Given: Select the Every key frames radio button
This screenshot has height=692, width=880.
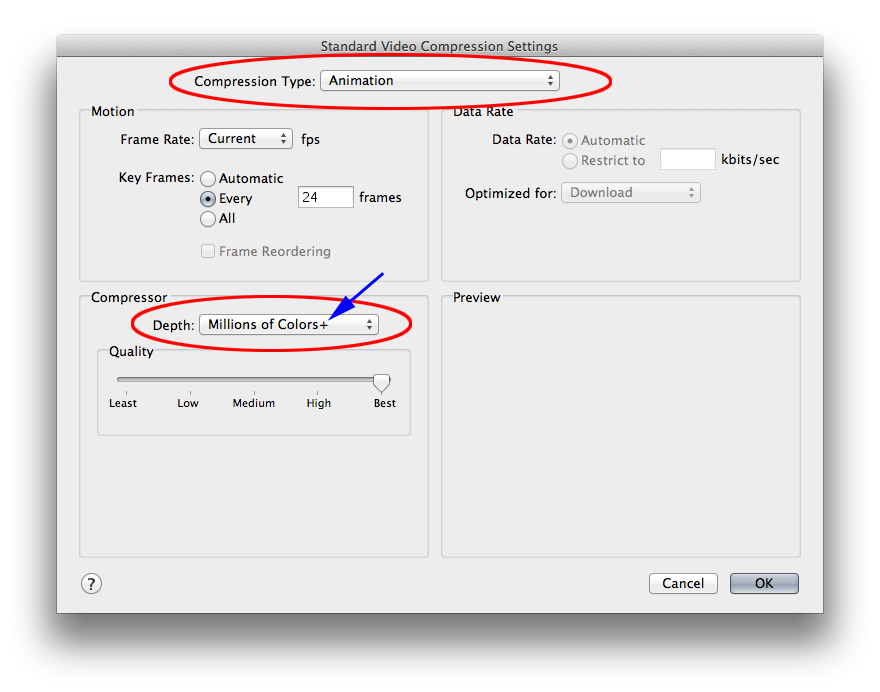Looking at the screenshot, I should [x=208, y=199].
